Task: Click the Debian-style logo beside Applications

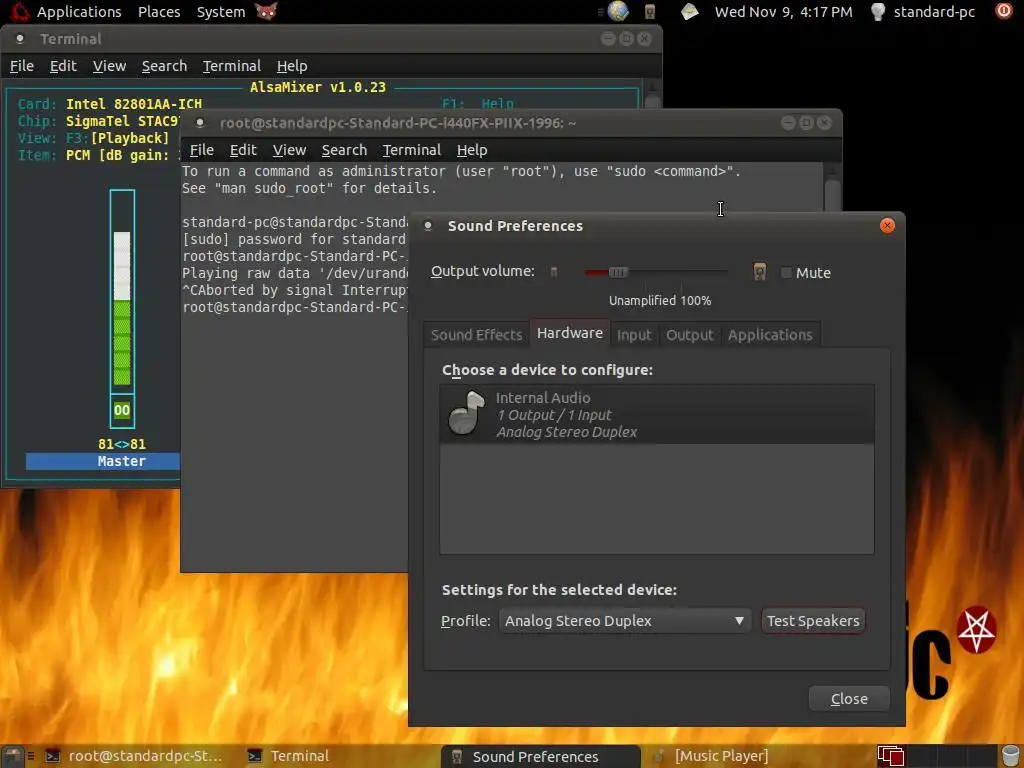Action: point(20,11)
